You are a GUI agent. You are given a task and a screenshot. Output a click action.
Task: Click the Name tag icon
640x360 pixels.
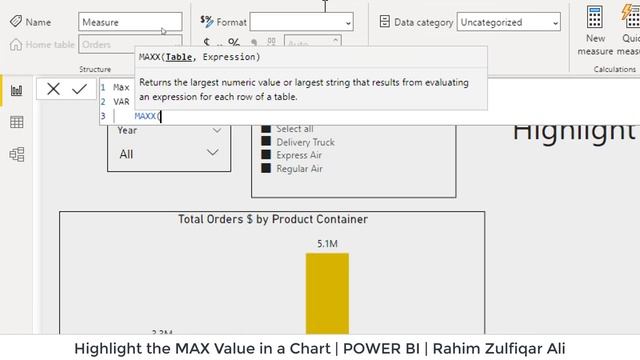click(16, 21)
